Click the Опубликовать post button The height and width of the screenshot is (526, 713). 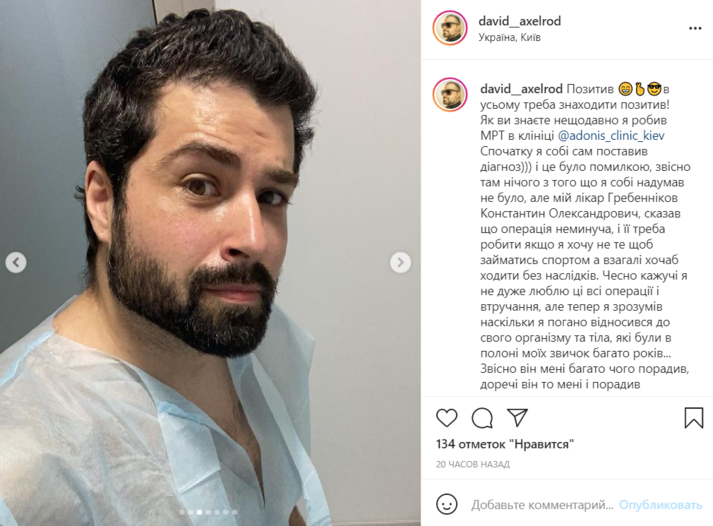coord(660,505)
